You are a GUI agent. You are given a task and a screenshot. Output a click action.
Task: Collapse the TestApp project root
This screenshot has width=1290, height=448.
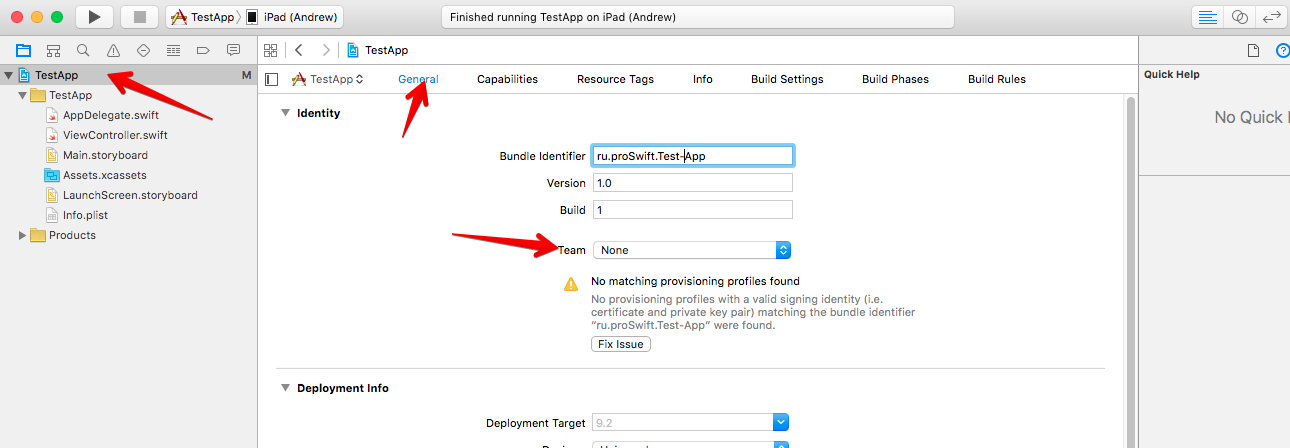pos(9,75)
